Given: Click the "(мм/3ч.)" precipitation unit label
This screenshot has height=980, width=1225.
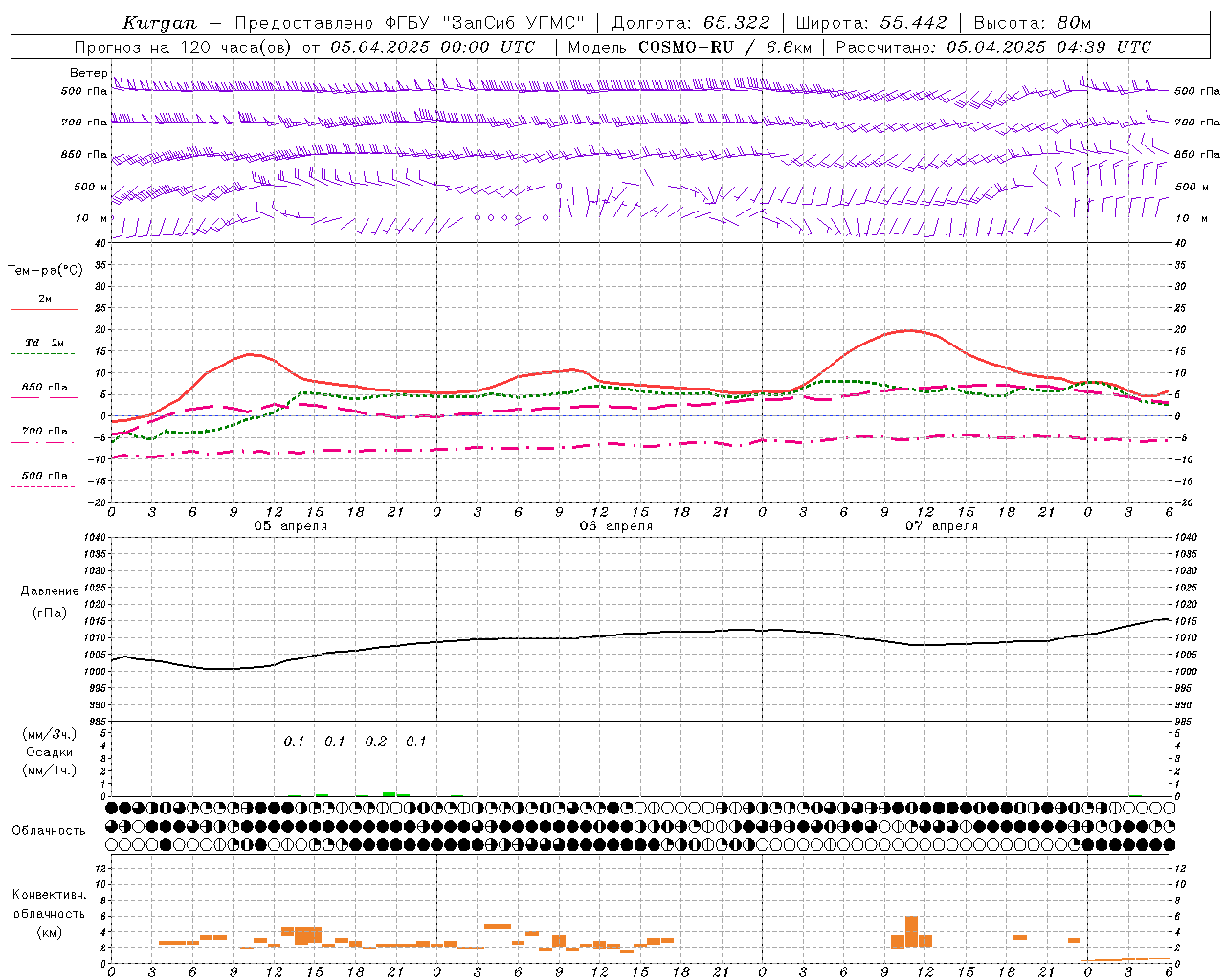Looking at the screenshot, I should pos(50,734).
